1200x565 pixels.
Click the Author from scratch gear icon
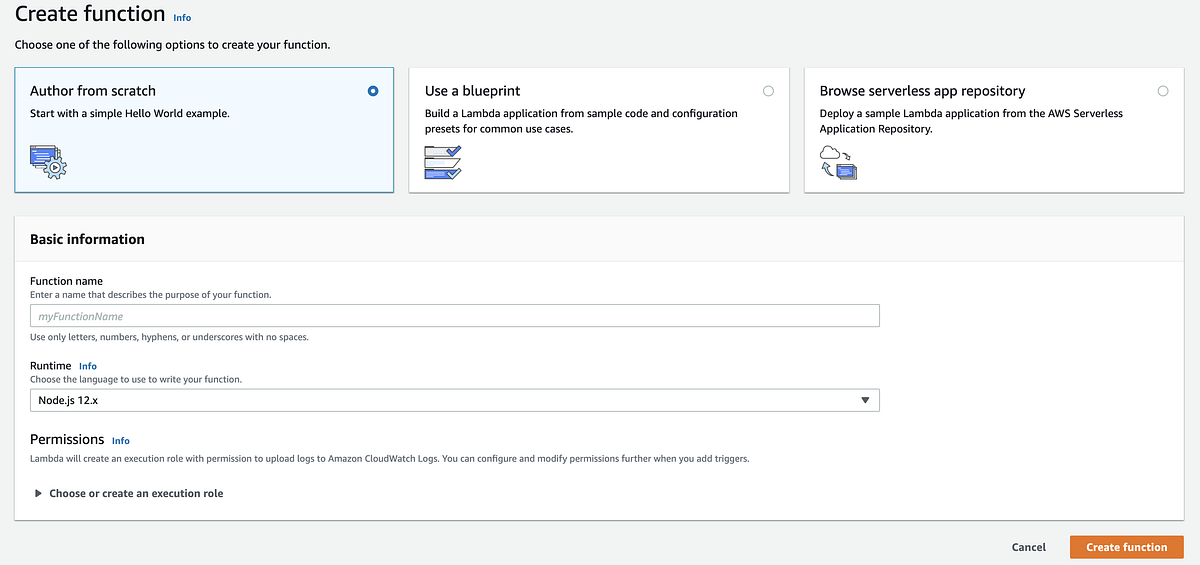point(48,161)
